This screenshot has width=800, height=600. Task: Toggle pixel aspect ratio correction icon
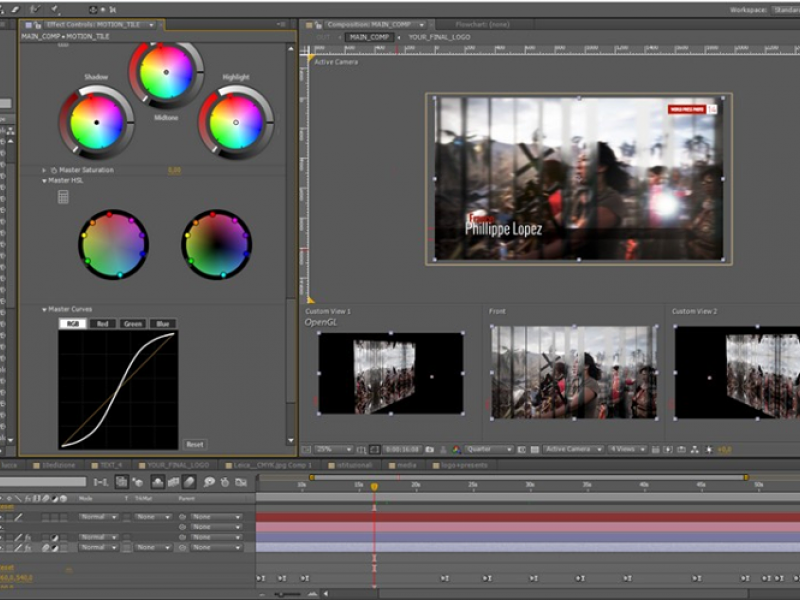pos(655,449)
